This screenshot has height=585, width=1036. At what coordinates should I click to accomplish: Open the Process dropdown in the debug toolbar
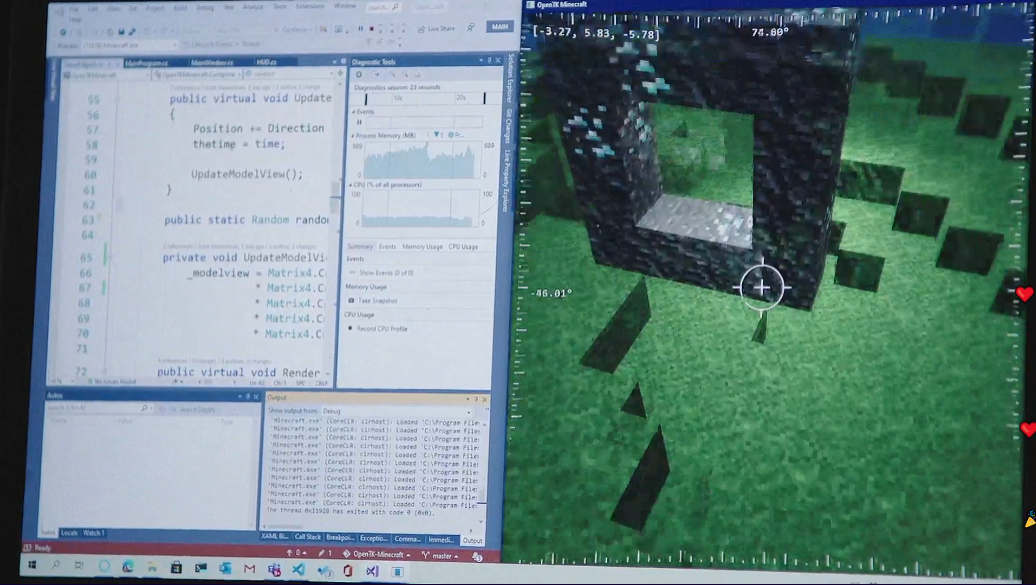click(x=130, y=45)
